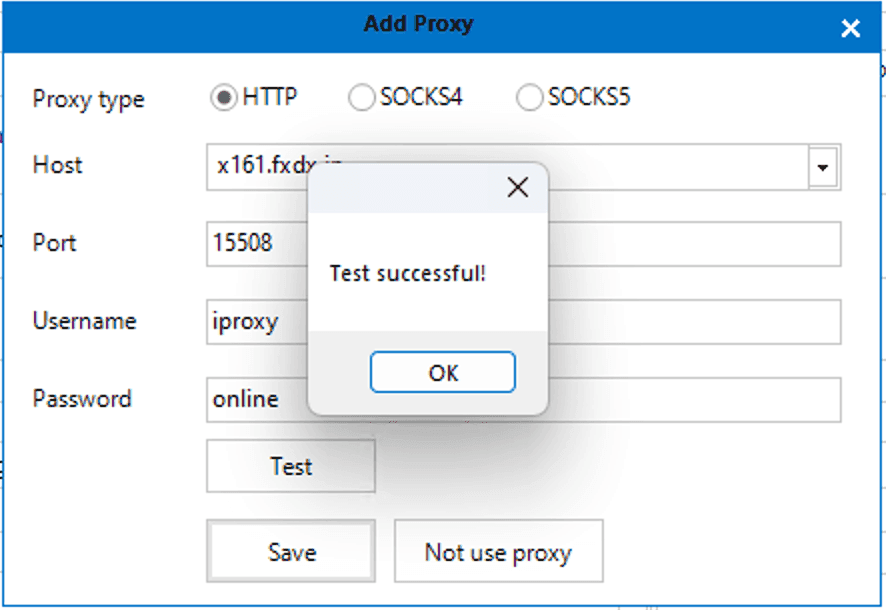Close the Add Proxy dialog
The image size is (886, 610).
850,28
